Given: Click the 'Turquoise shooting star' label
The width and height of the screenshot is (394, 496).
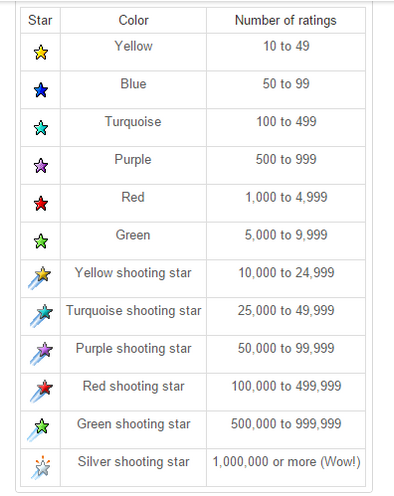Looking at the screenshot, I should point(133,311).
